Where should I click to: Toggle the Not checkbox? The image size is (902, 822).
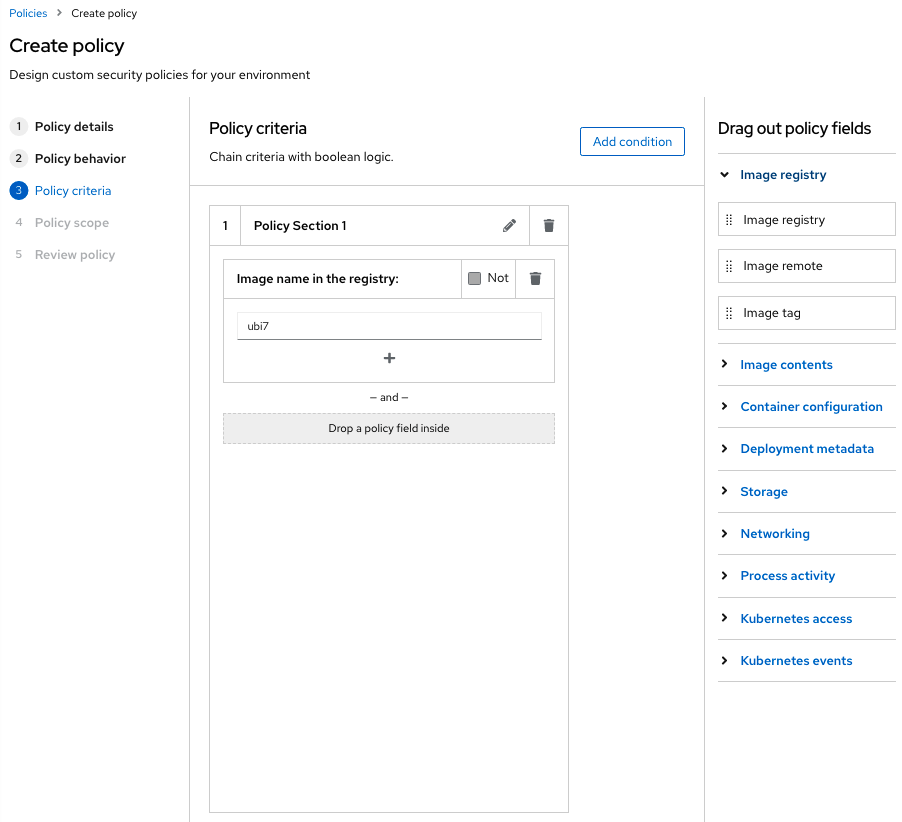point(475,278)
